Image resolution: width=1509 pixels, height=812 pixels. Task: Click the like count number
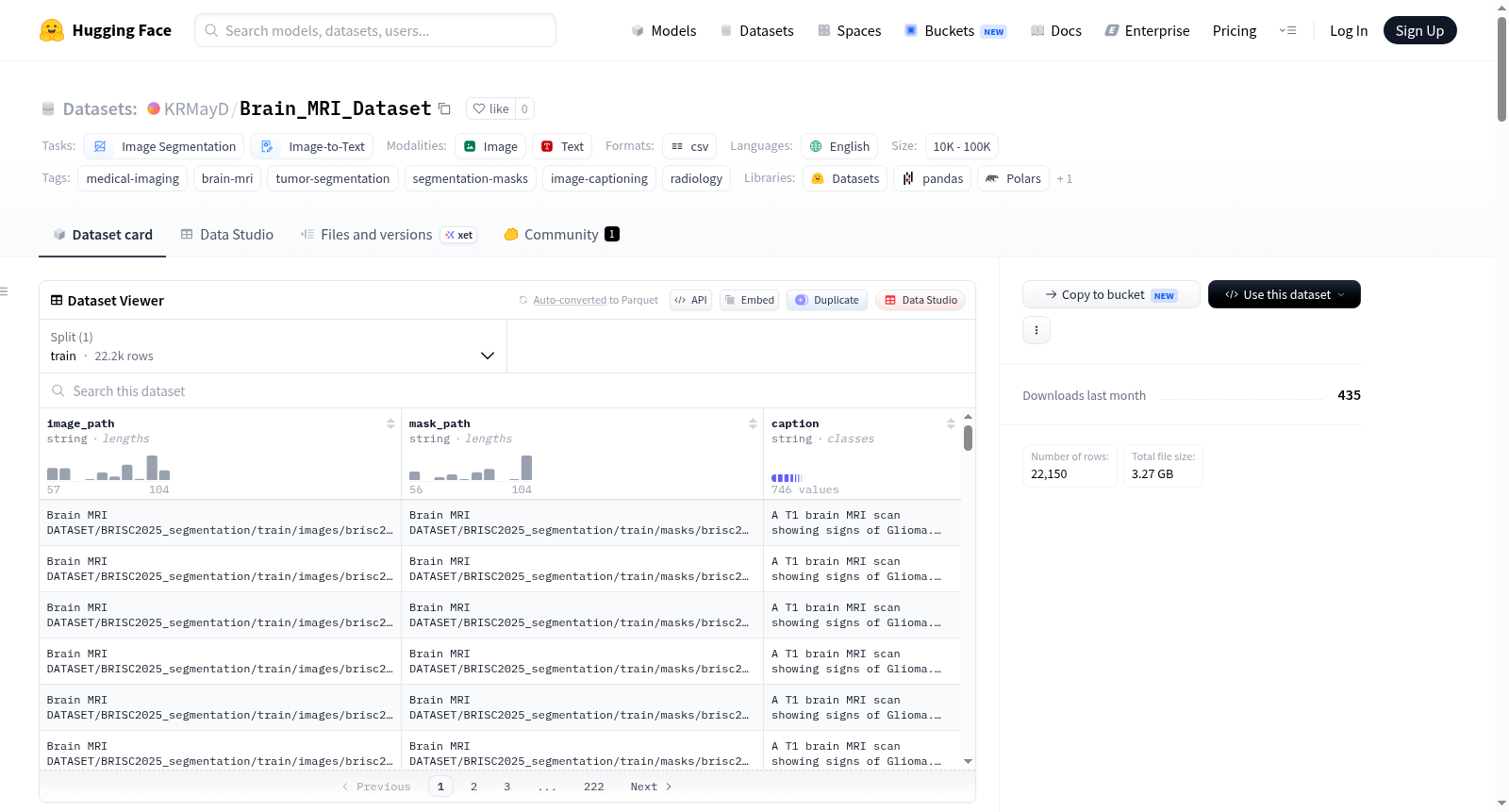pyautogui.click(x=524, y=108)
